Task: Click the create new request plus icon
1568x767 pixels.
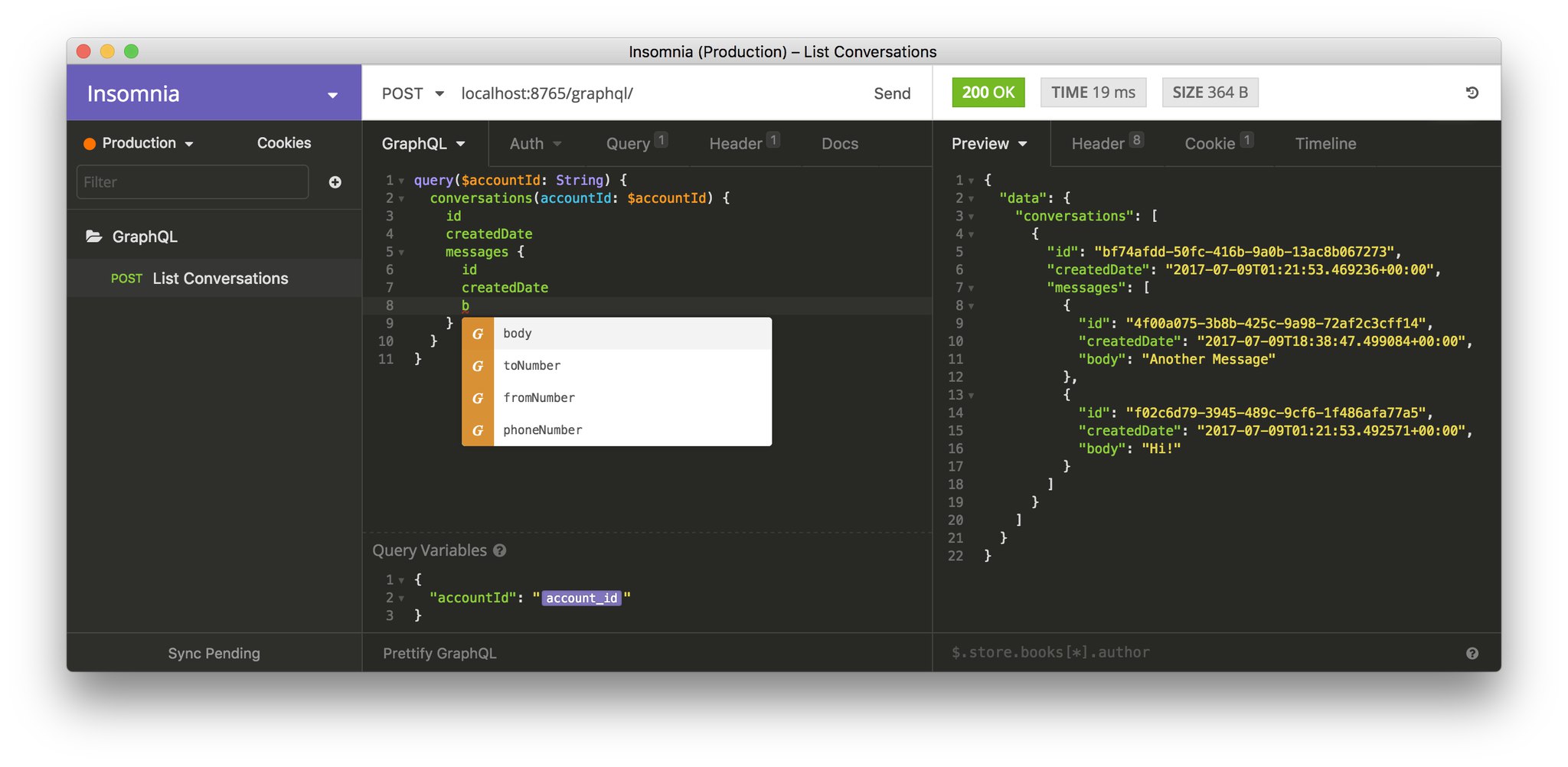Action: click(335, 182)
